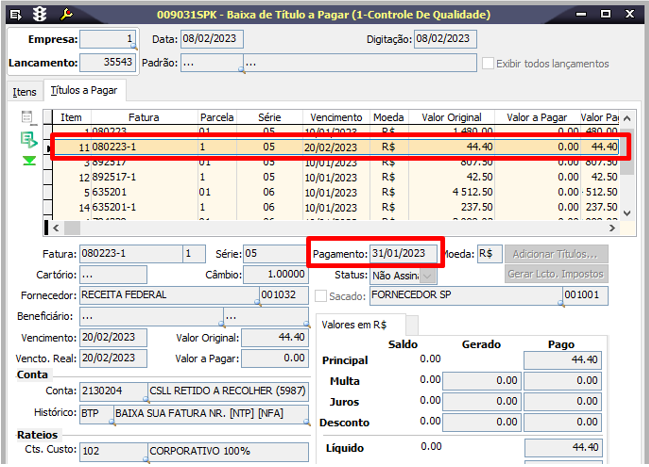Select table row with Fatura 635201-1

click(336, 207)
